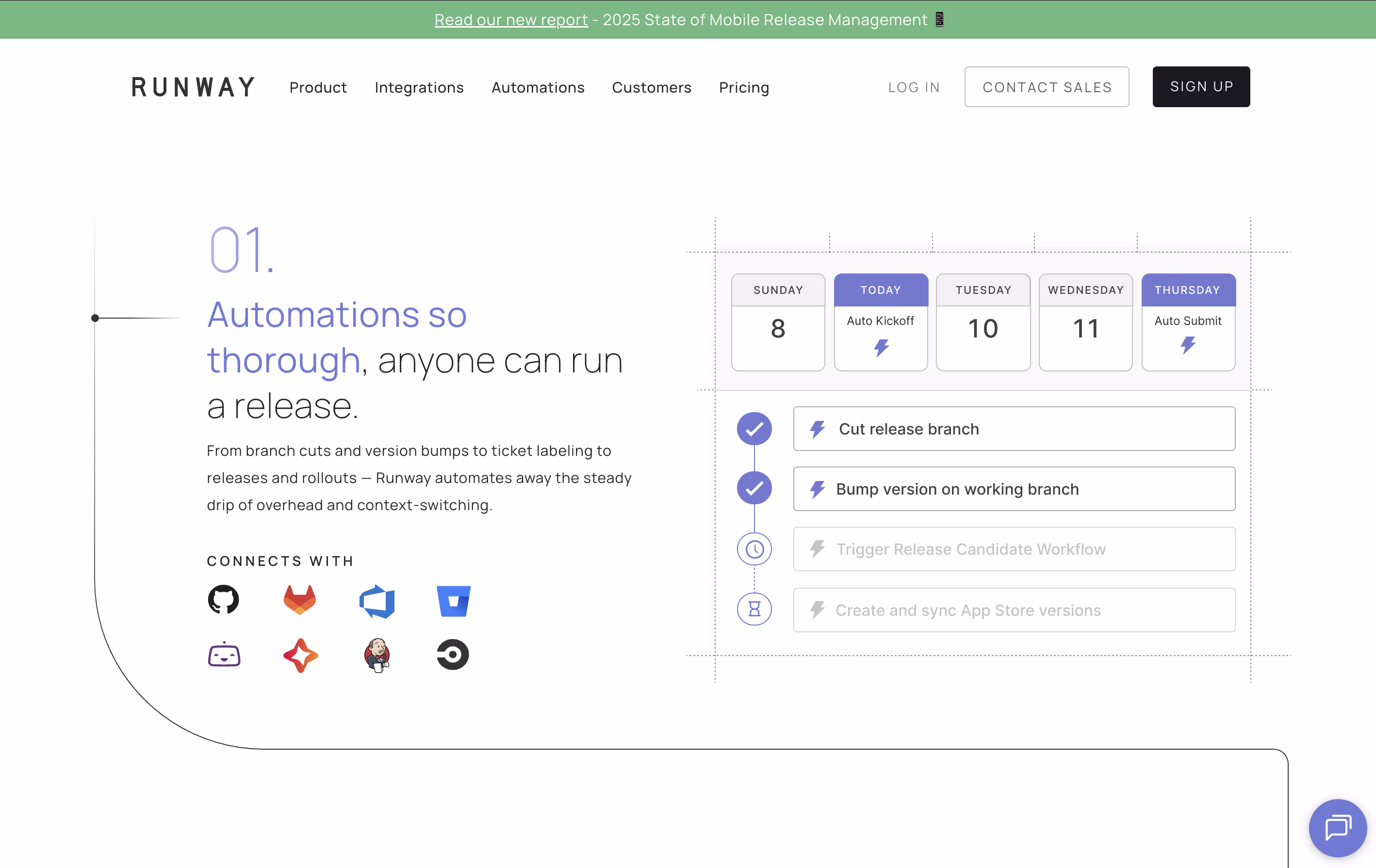The image size is (1376, 868).
Task: Click the GitHub integration icon
Action: pyautogui.click(x=223, y=600)
